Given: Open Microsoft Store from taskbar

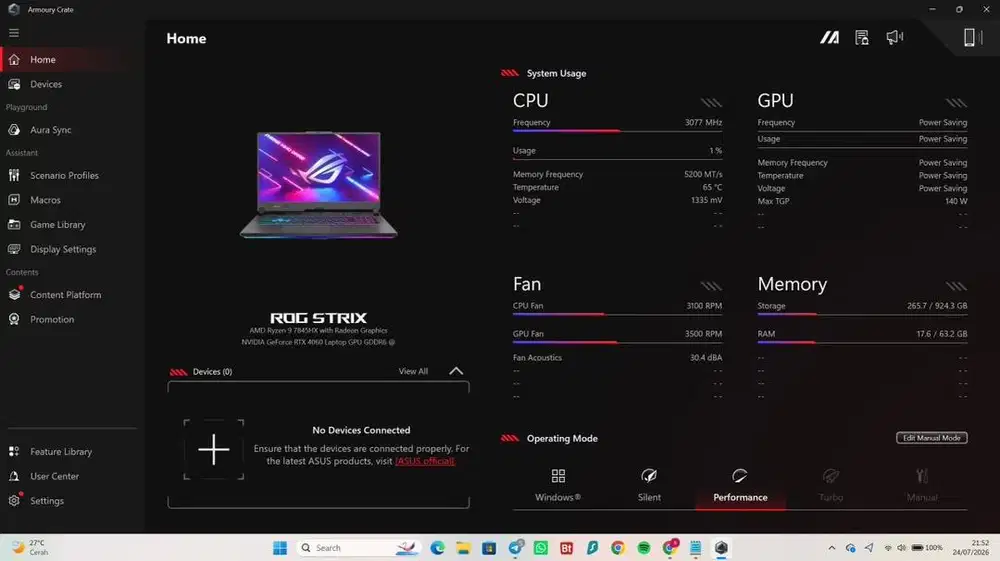Looking at the screenshot, I should point(489,548).
